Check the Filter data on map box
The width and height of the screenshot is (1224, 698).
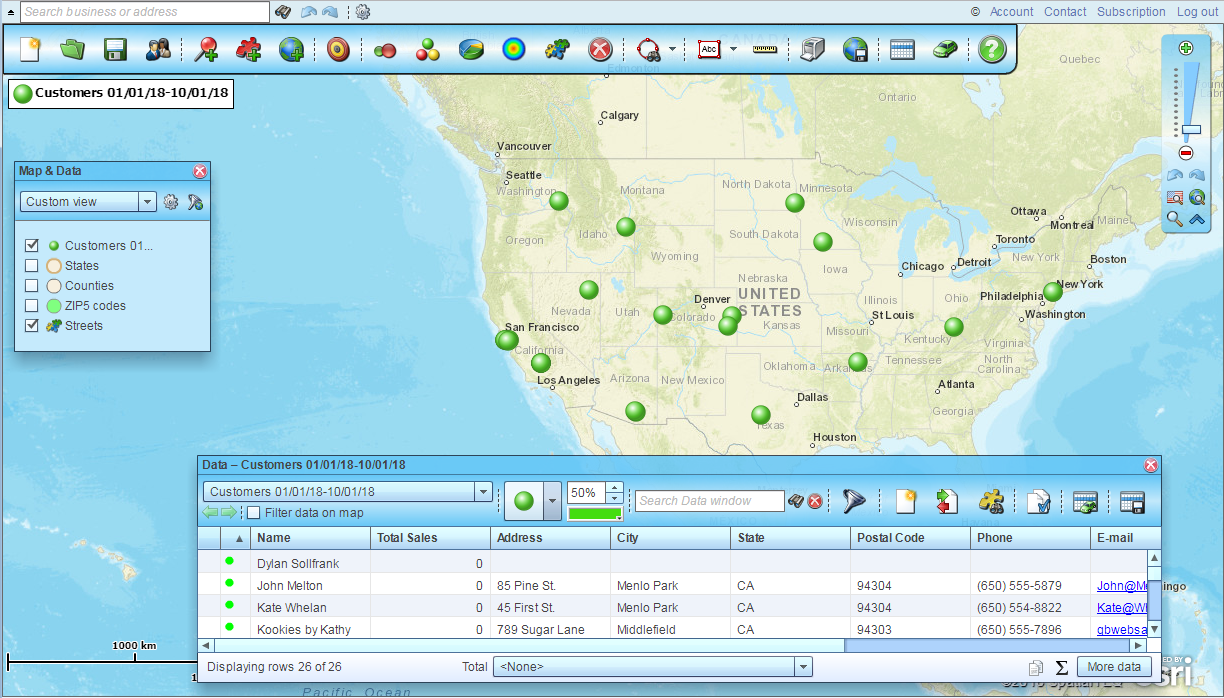(254, 513)
